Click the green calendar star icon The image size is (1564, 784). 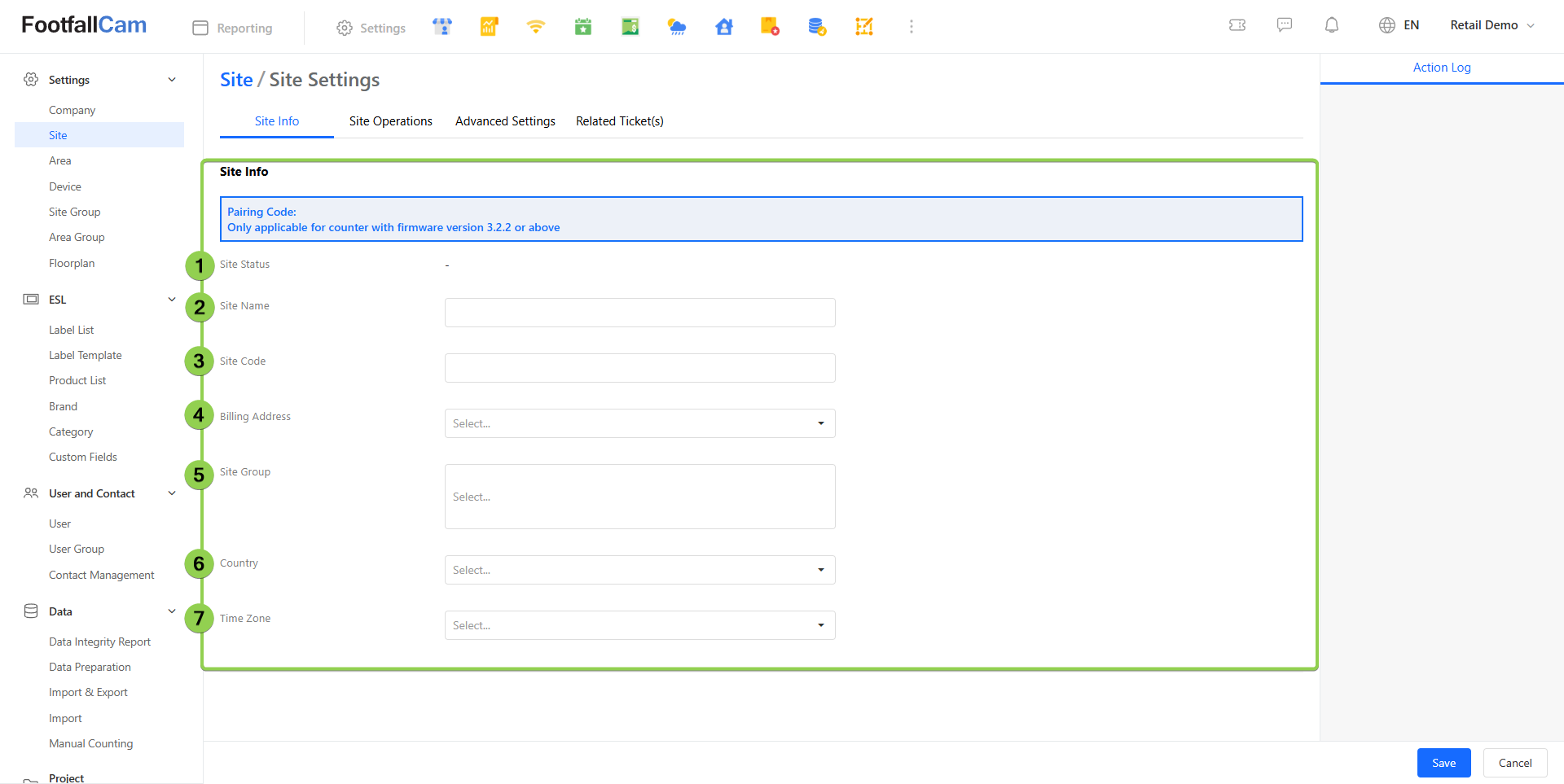click(582, 27)
